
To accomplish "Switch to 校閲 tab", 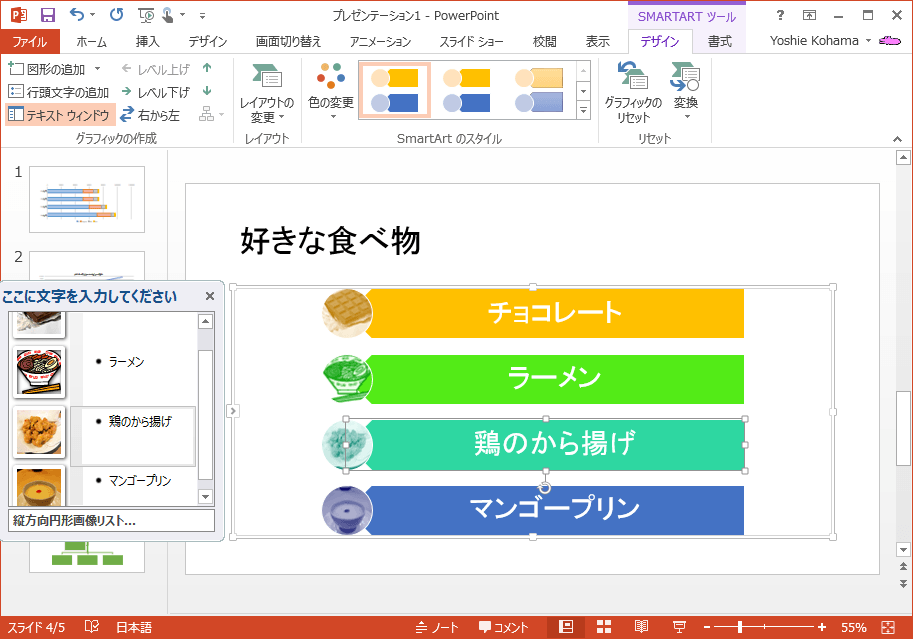I will [544, 41].
